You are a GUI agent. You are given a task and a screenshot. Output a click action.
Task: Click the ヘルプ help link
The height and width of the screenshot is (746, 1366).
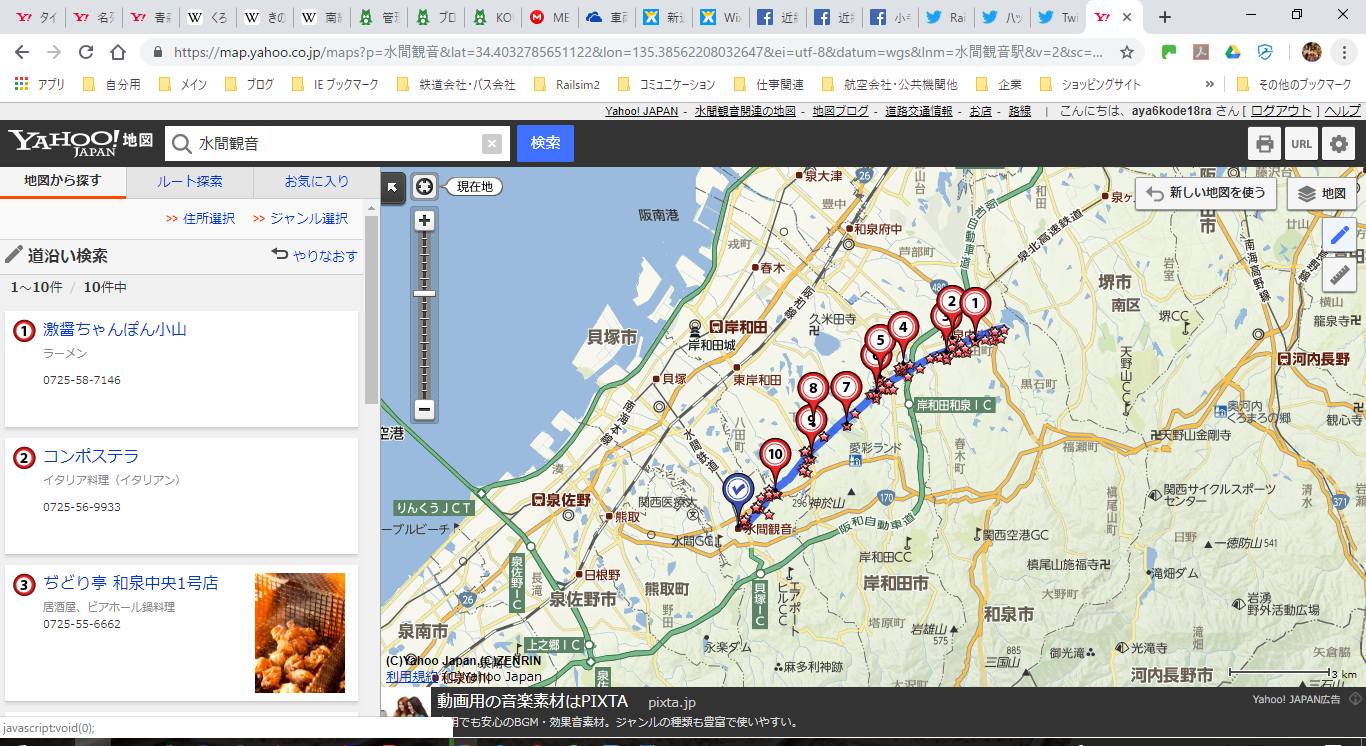coord(1342,111)
